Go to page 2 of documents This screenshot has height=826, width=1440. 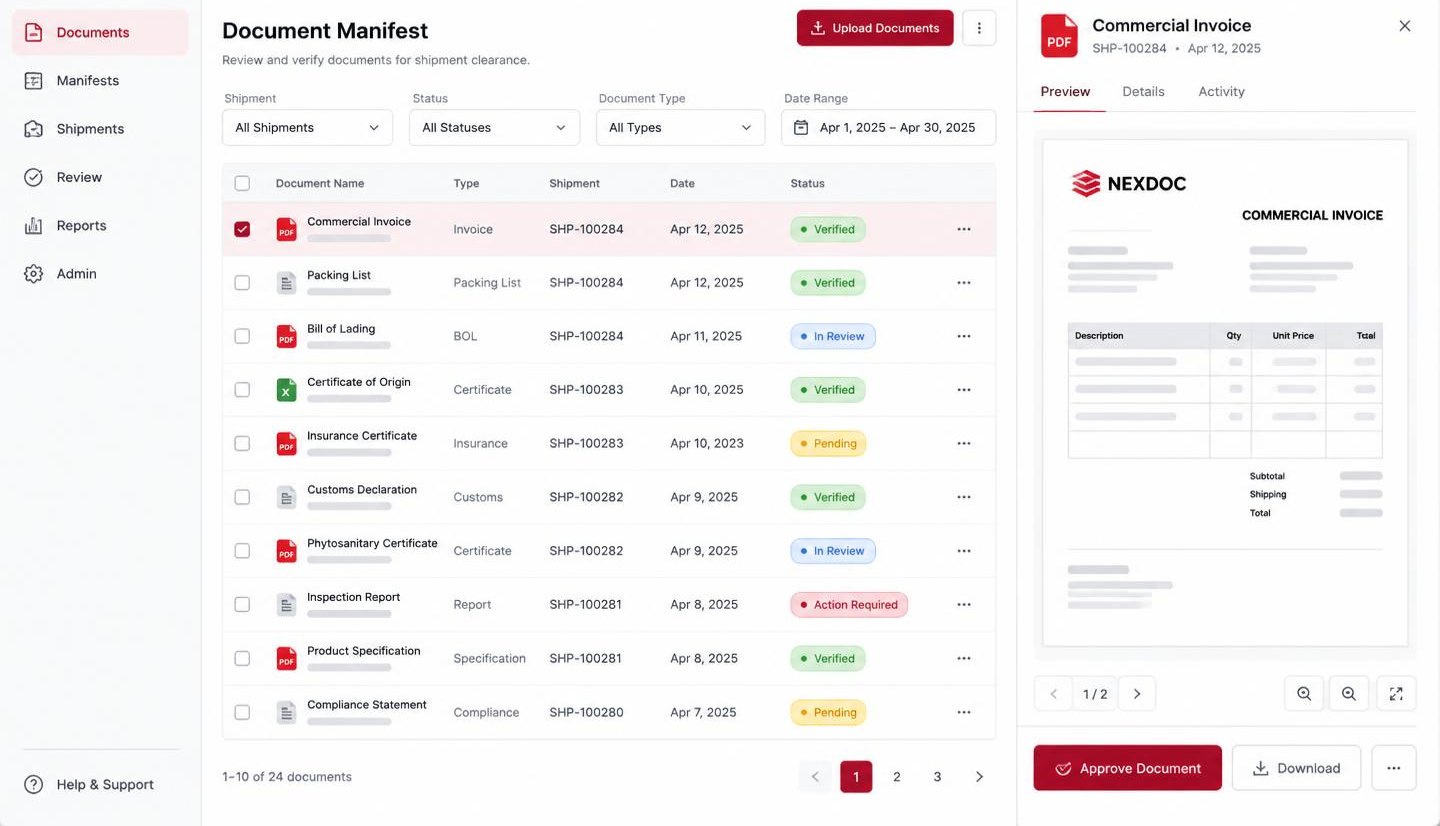point(897,777)
